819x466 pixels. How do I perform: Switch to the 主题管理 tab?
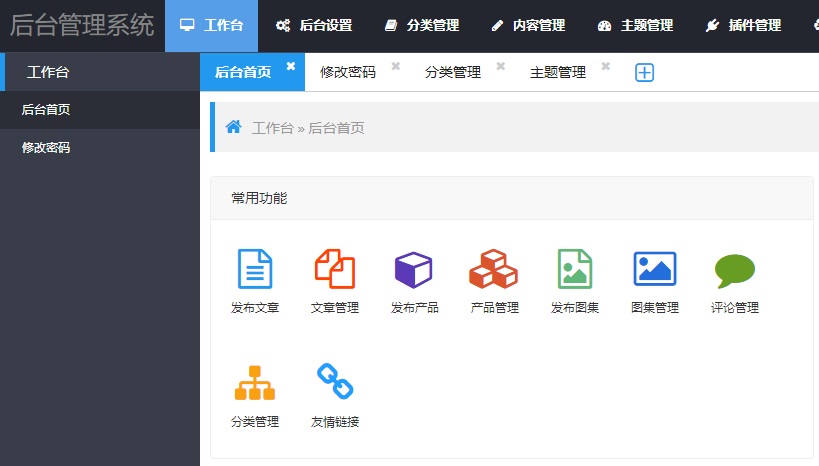558,72
